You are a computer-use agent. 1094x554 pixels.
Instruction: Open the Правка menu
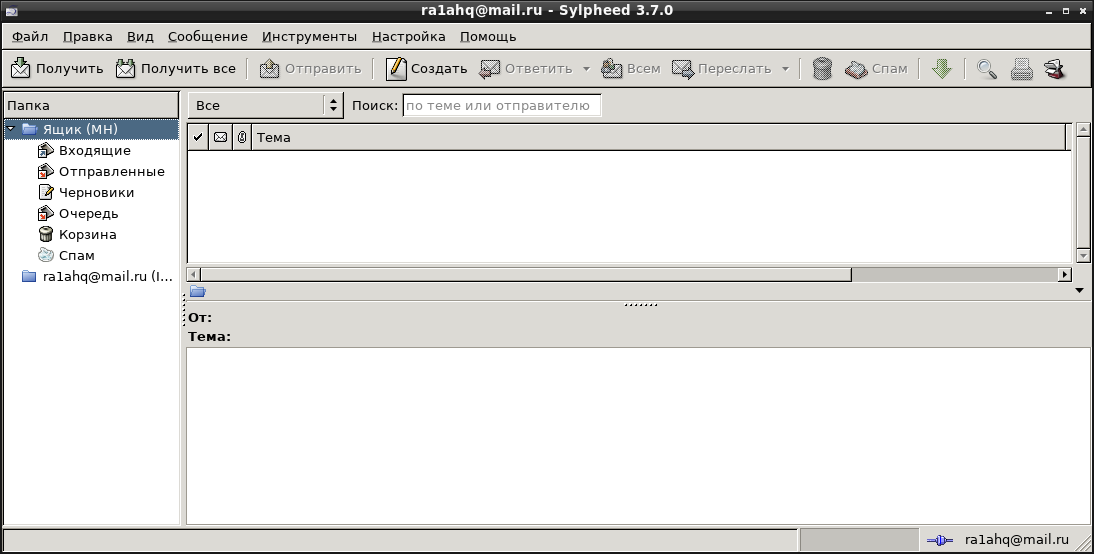[x=88, y=36]
